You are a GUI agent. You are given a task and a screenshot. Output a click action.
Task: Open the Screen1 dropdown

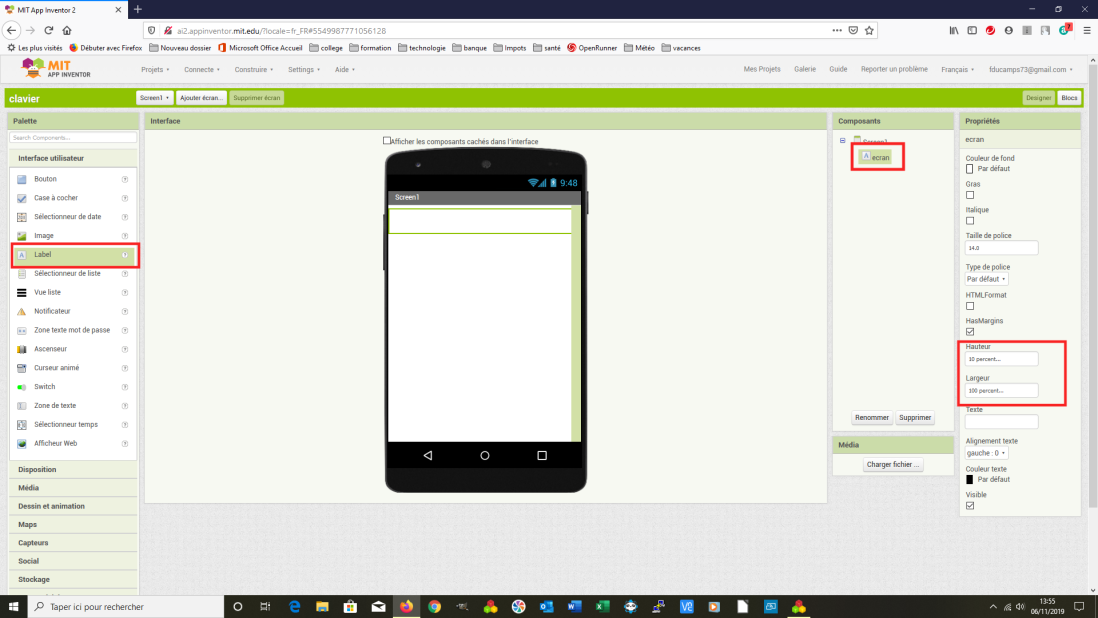point(154,98)
